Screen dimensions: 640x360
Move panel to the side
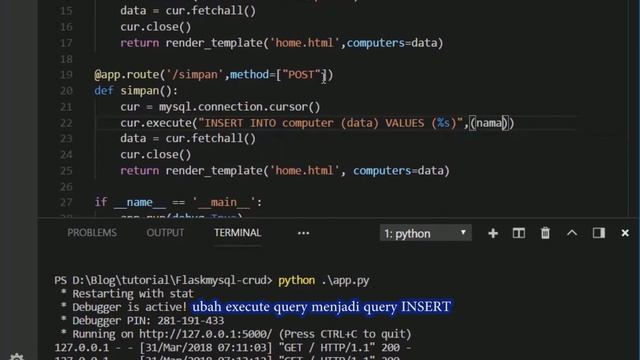[x=599, y=233]
